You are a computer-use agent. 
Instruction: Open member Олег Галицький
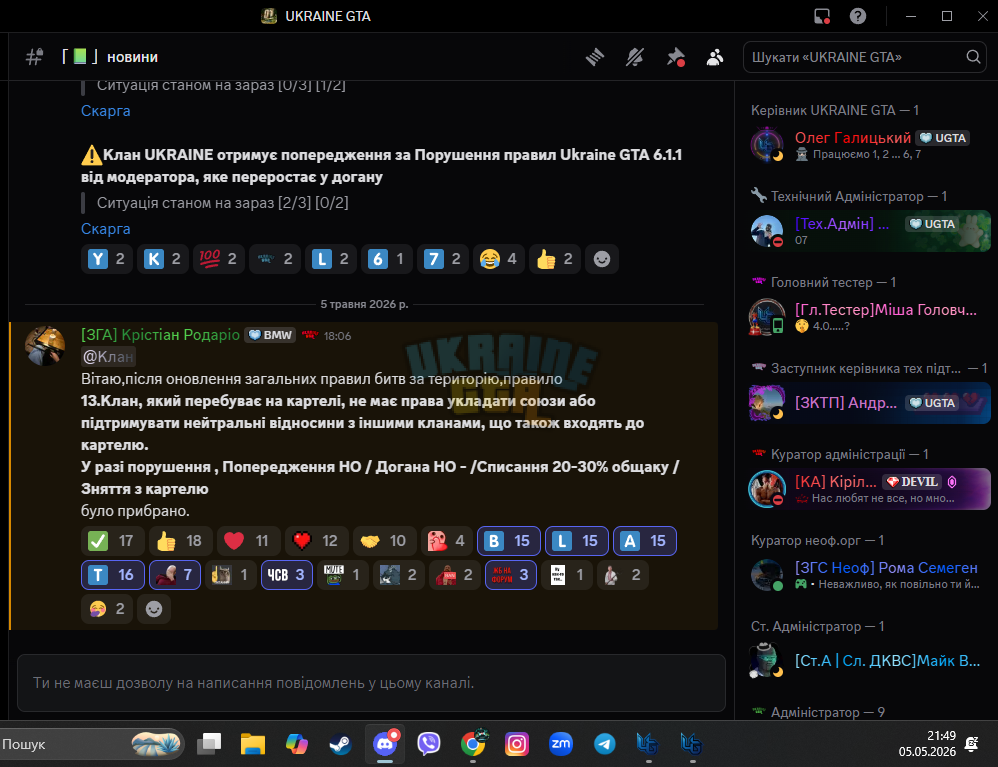pyautogui.click(x=869, y=144)
